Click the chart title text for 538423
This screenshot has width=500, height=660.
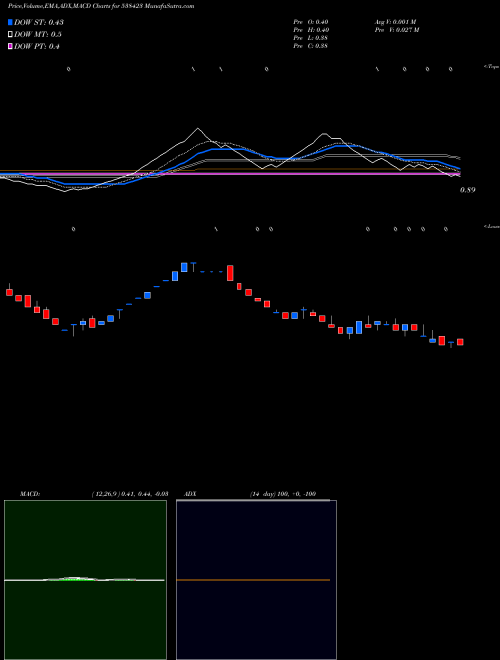point(101,6)
